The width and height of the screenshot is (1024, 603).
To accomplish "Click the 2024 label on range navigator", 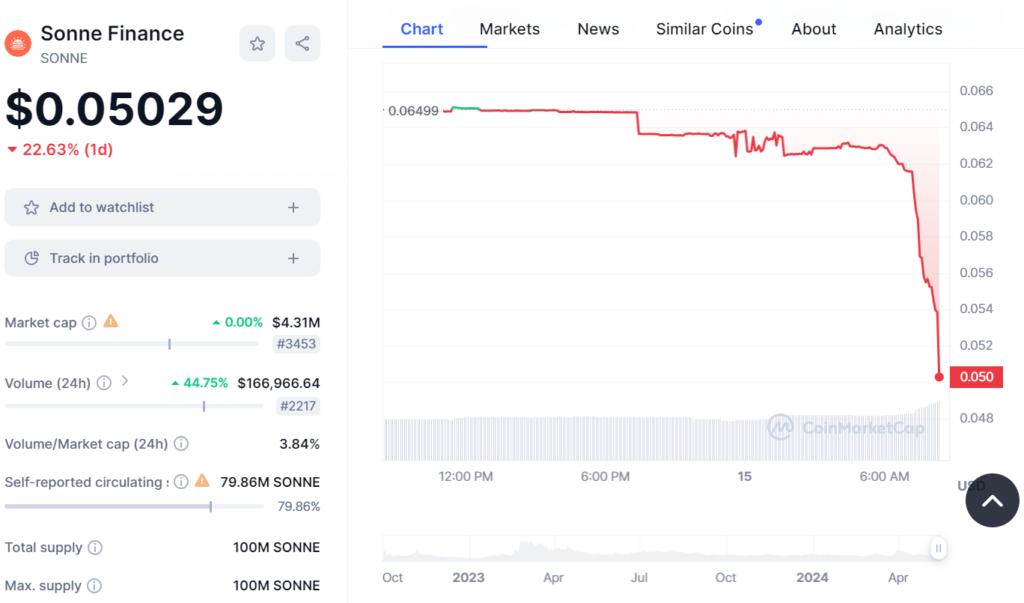I will pyautogui.click(x=812, y=578).
